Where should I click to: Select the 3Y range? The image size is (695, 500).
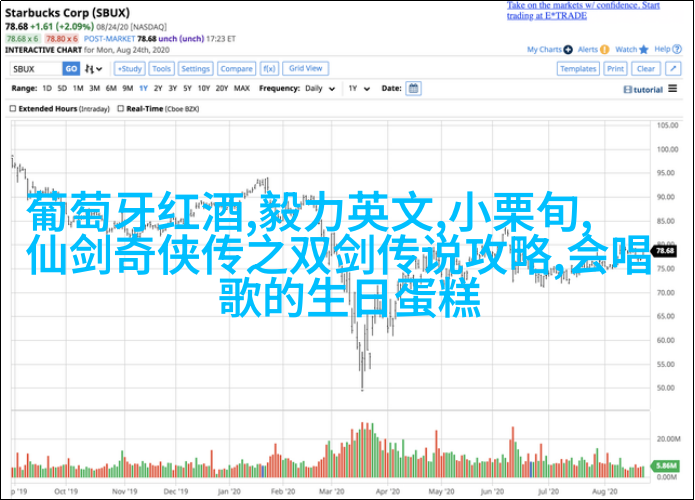(x=173, y=88)
